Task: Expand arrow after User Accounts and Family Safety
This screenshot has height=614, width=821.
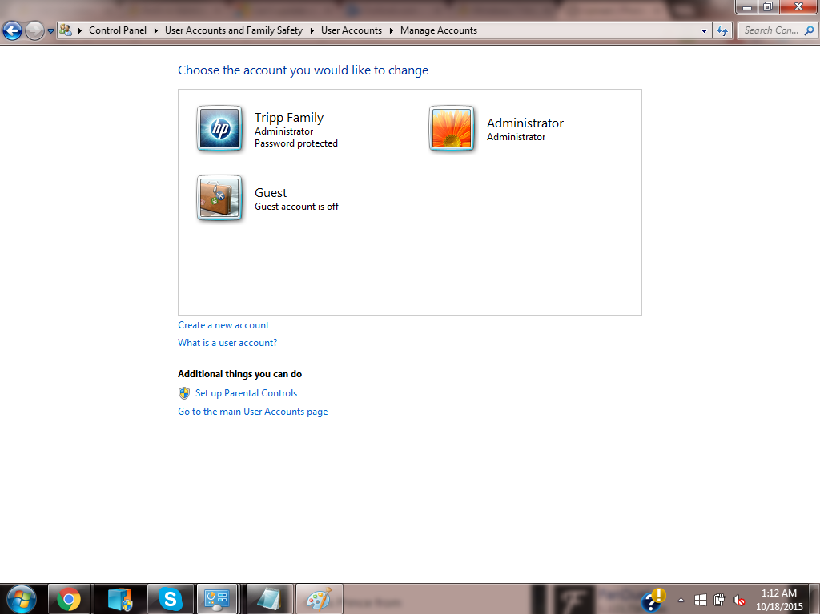Action: 312,31
